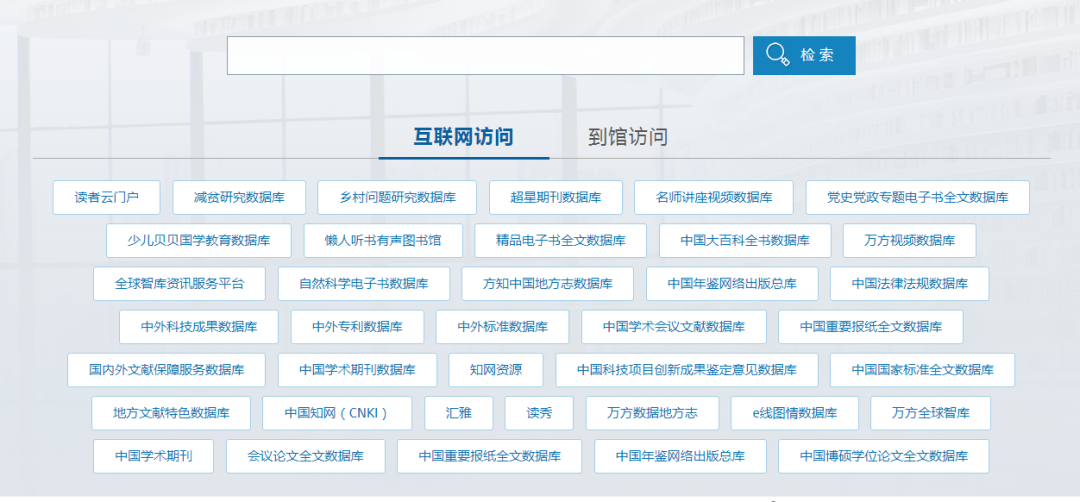Click the 汇雅 button
Screen dimensions: 1080x502
[459, 413]
